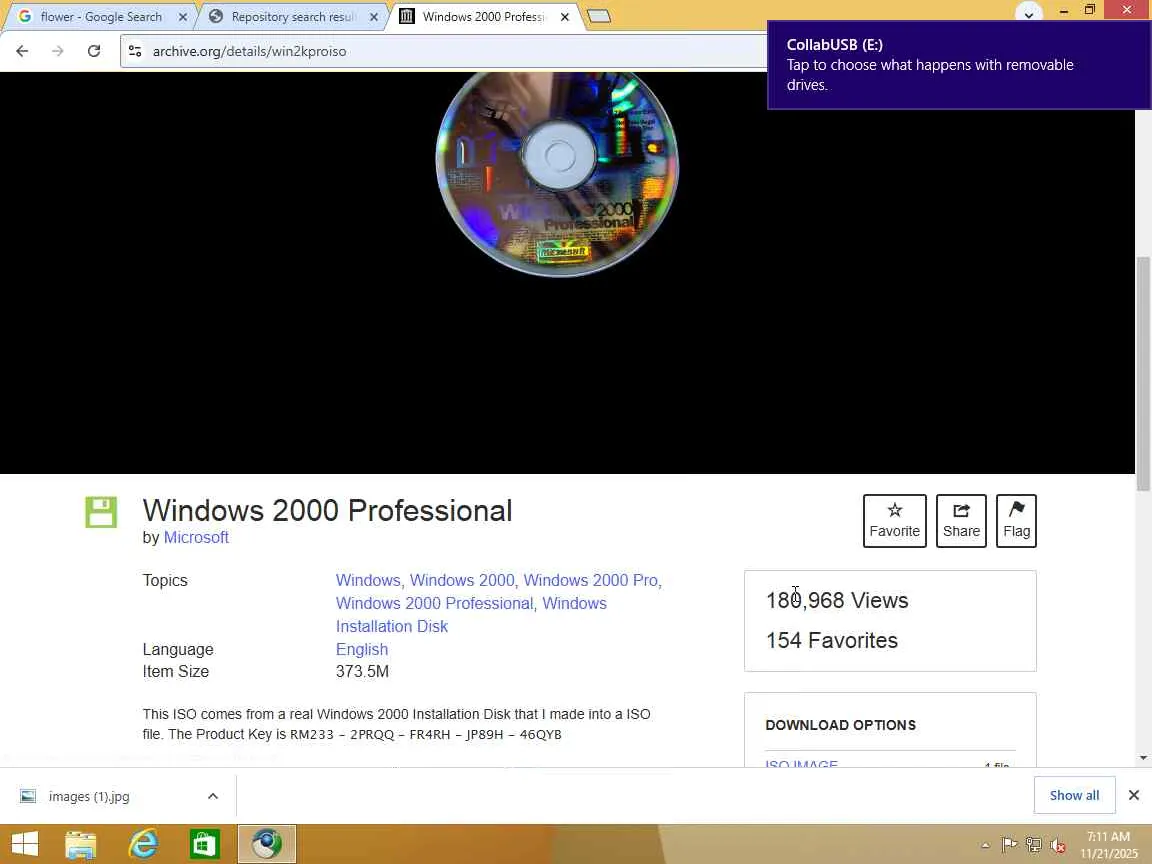
Task: Open the tab search dropdown arrow
Action: click(x=1029, y=13)
